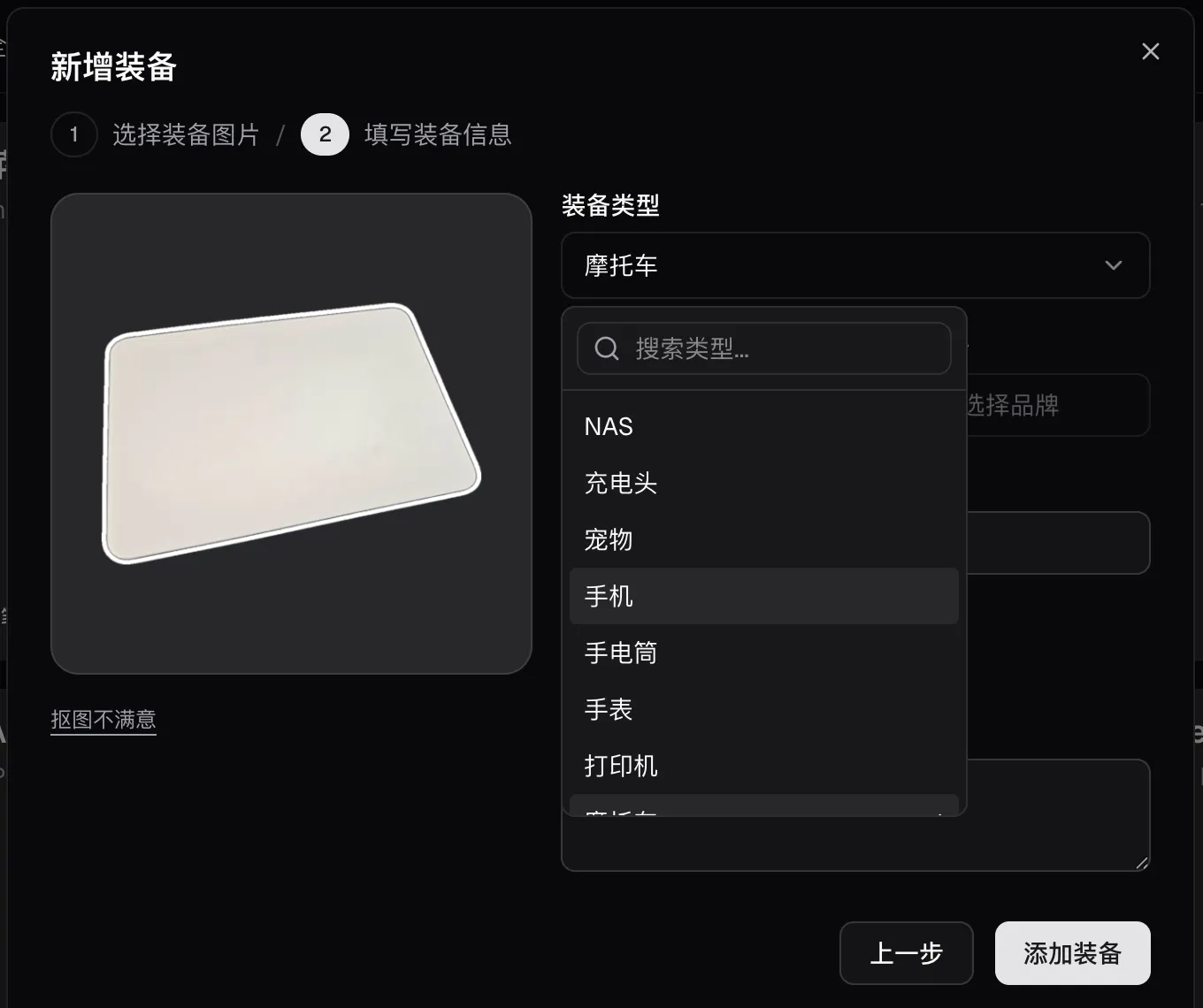
Task: Open the 装备类型 dropdown chevron
Action: click(x=1113, y=265)
